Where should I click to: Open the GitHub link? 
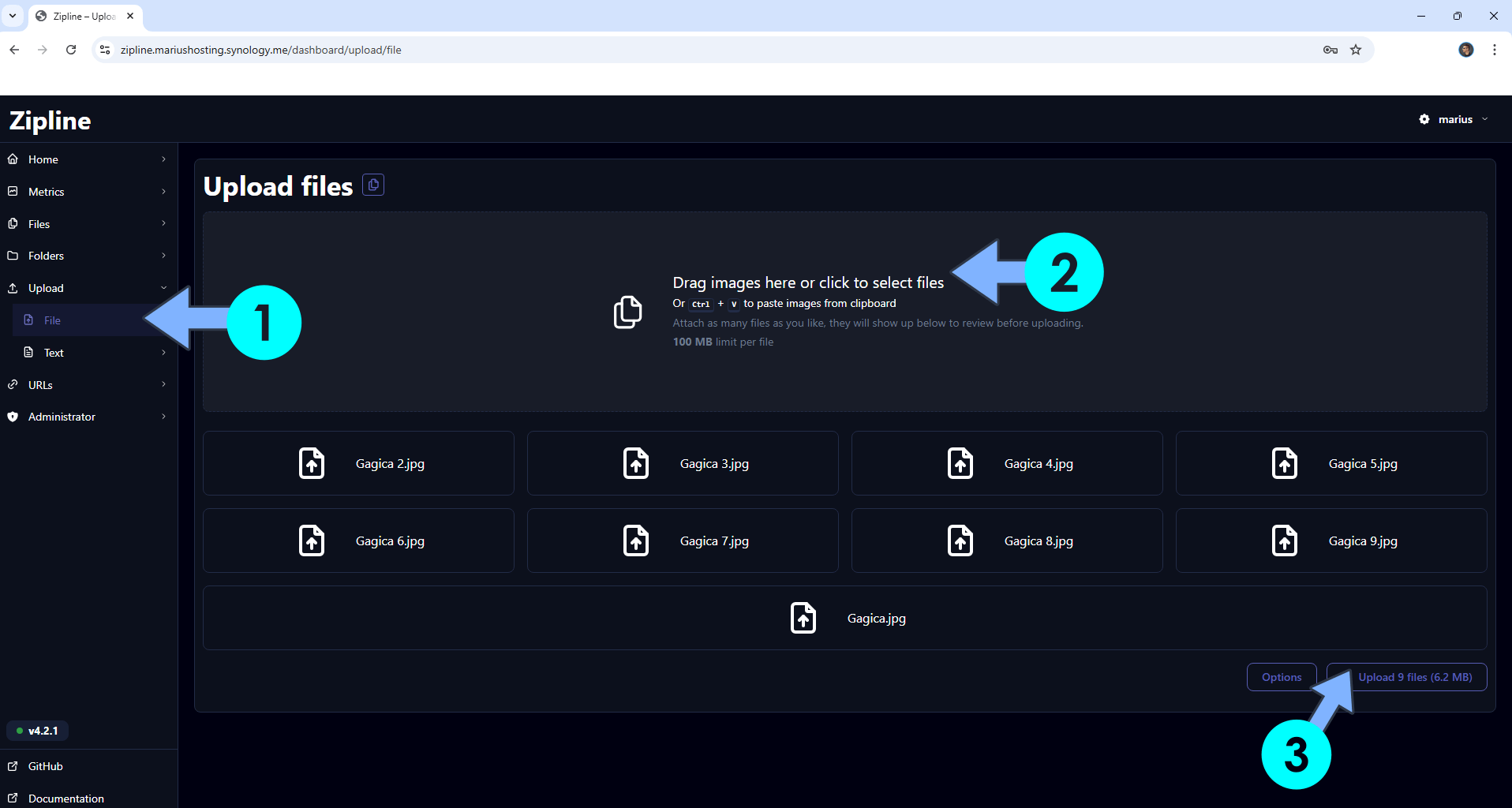coord(88,766)
